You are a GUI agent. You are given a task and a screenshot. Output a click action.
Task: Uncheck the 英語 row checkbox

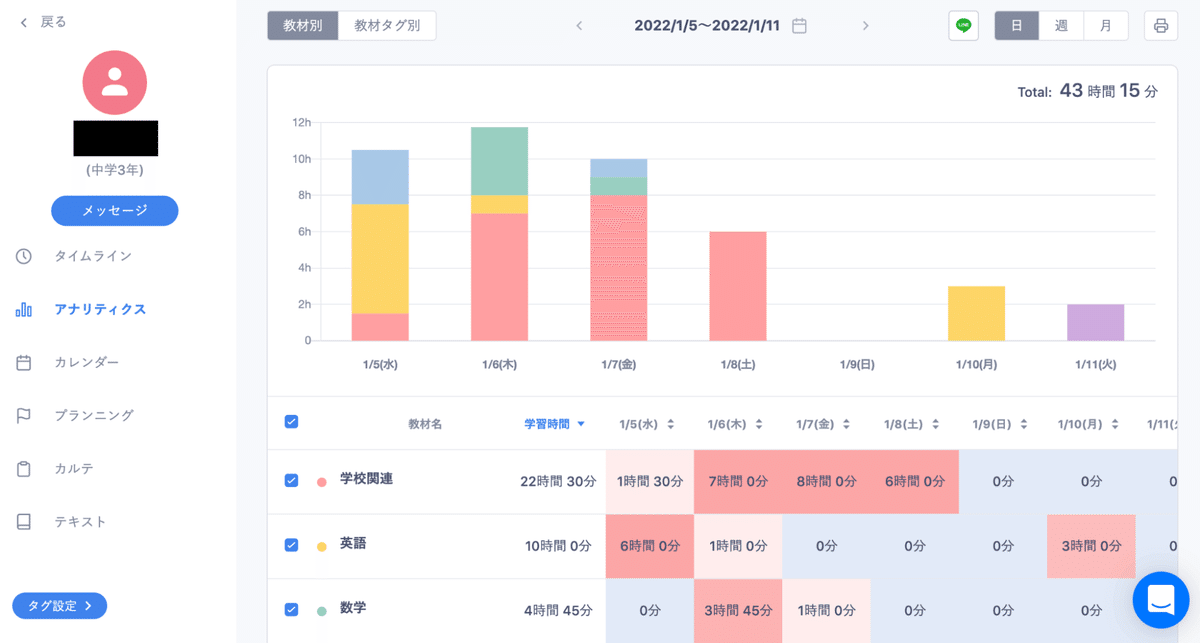(x=291, y=546)
